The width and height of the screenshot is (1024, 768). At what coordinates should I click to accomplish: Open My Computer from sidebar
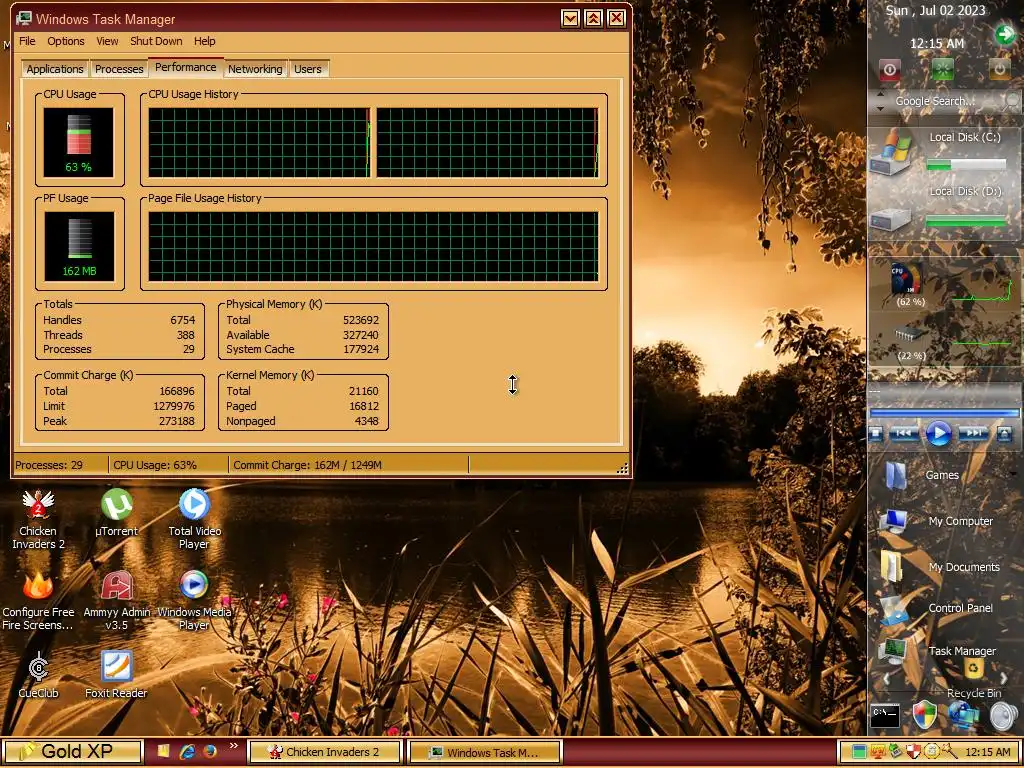tap(893, 521)
